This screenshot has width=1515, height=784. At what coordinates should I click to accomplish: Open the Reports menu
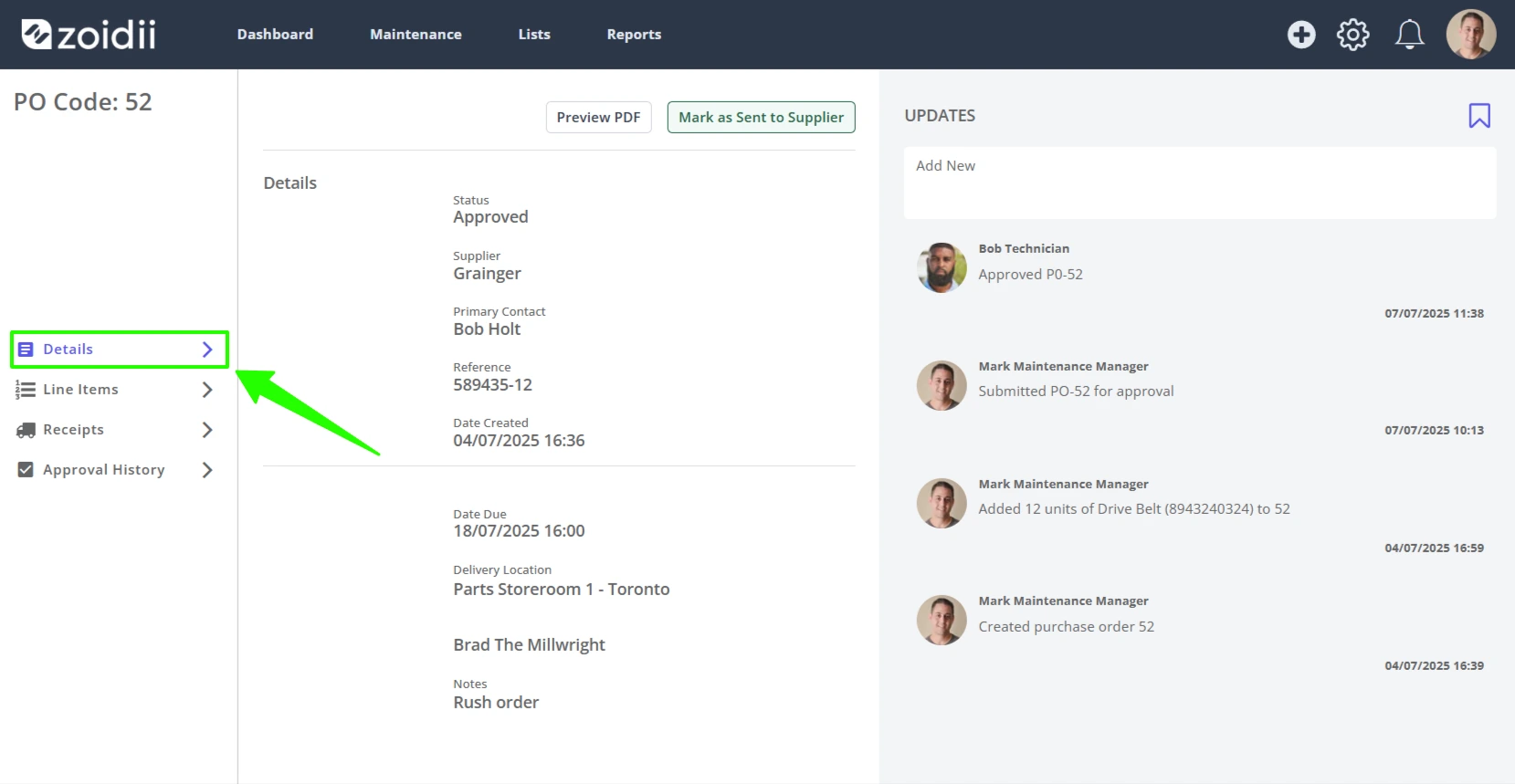[x=634, y=35]
